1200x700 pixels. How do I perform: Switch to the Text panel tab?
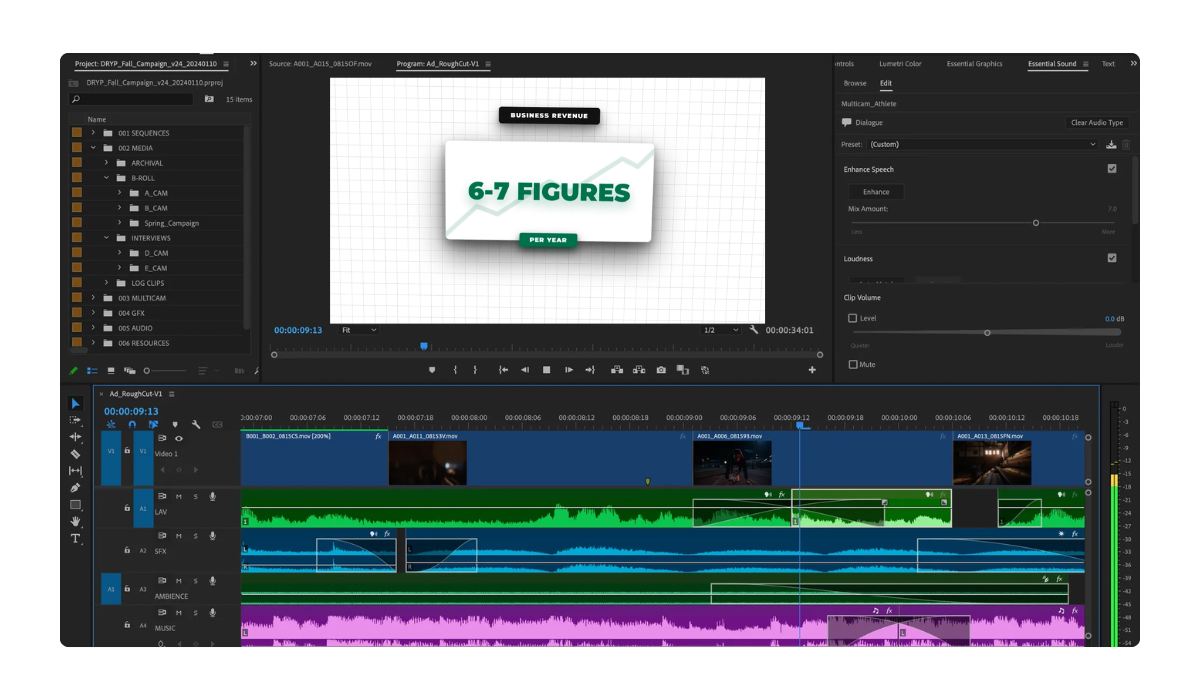click(x=1108, y=64)
